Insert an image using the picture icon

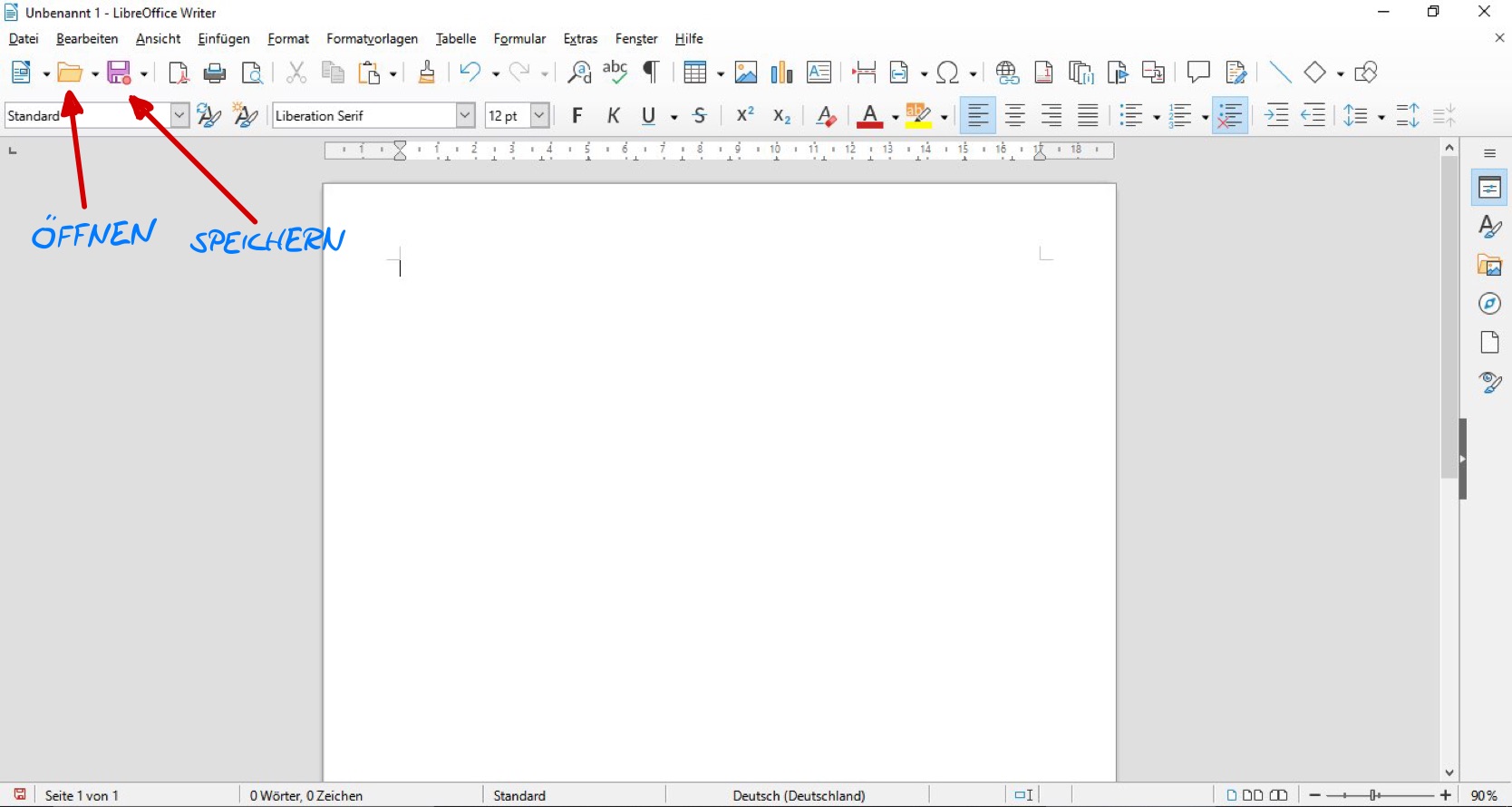pyautogui.click(x=746, y=73)
